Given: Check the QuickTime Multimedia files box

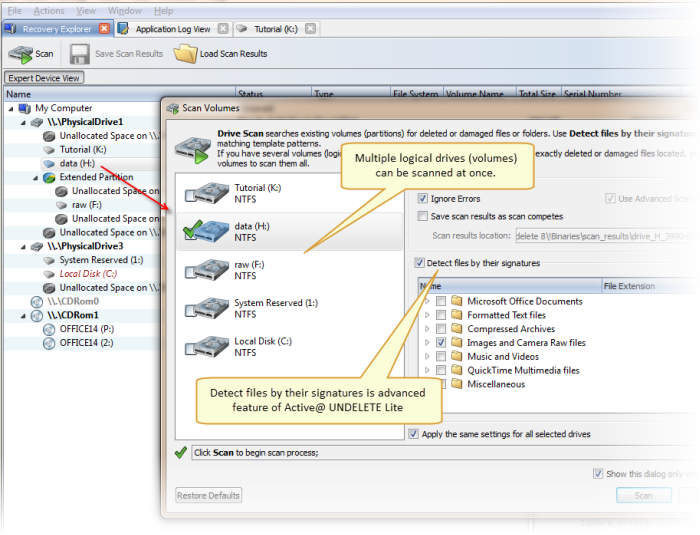Looking at the screenshot, I should tap(441, 370).
